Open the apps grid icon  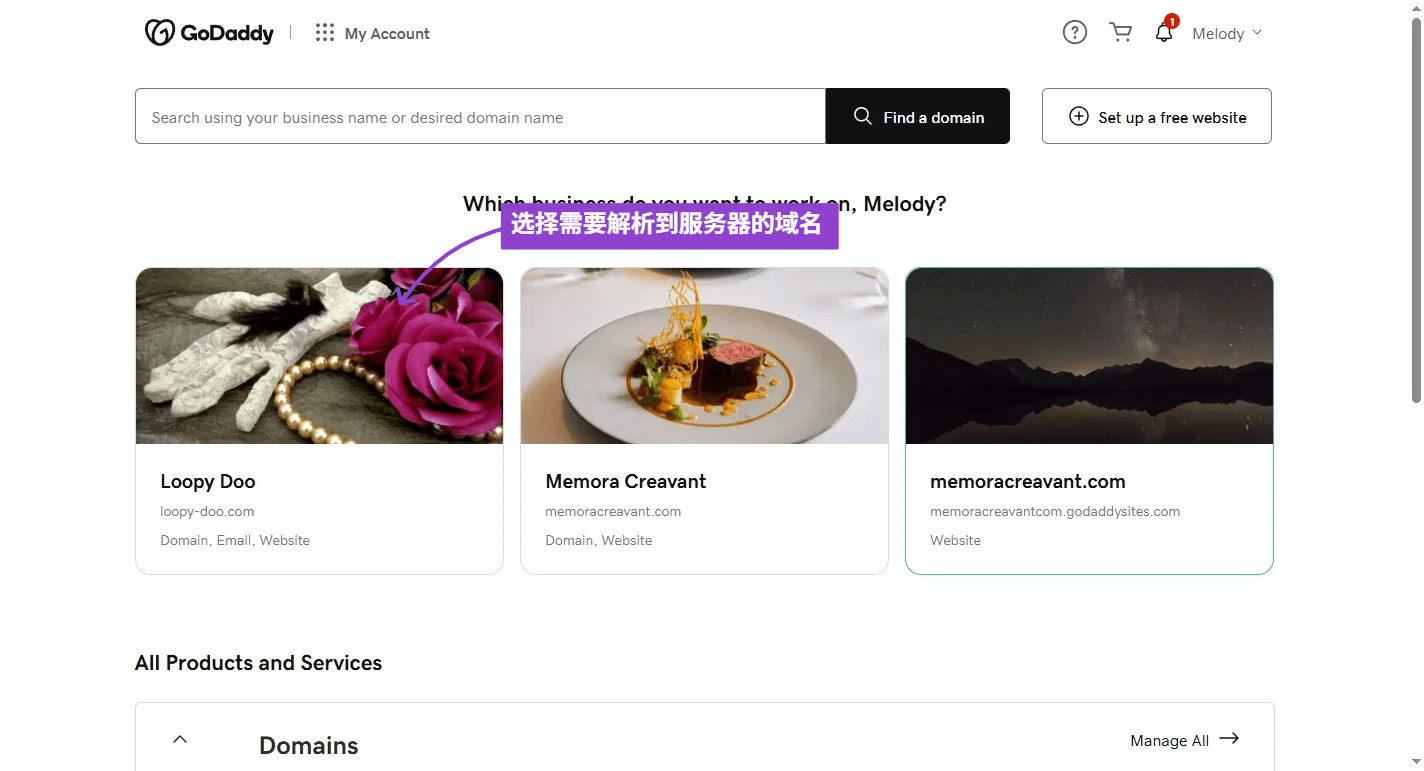click(x=324, y=33)
